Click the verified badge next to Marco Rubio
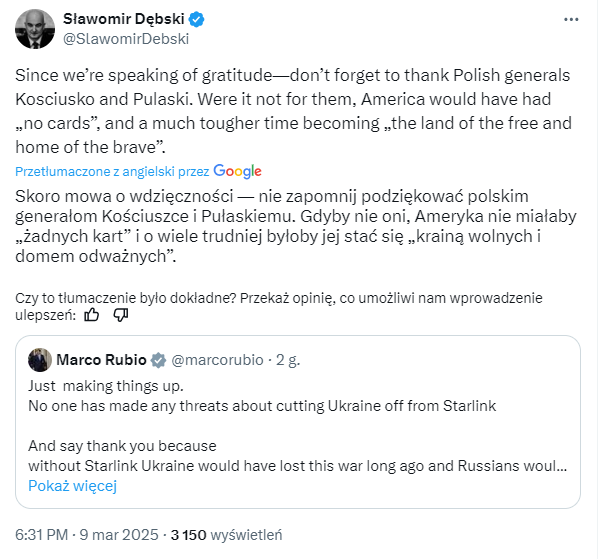601x559 pixels. point(158,360)
